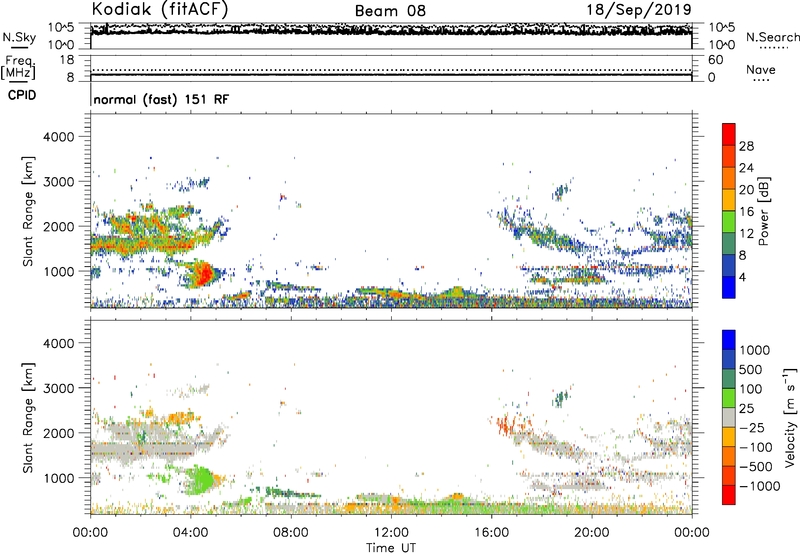Image resolution: width=800 pixels, height=554 pixels.
Task: Click the blue bottom of power colorbar
Action: click(729, 287)
